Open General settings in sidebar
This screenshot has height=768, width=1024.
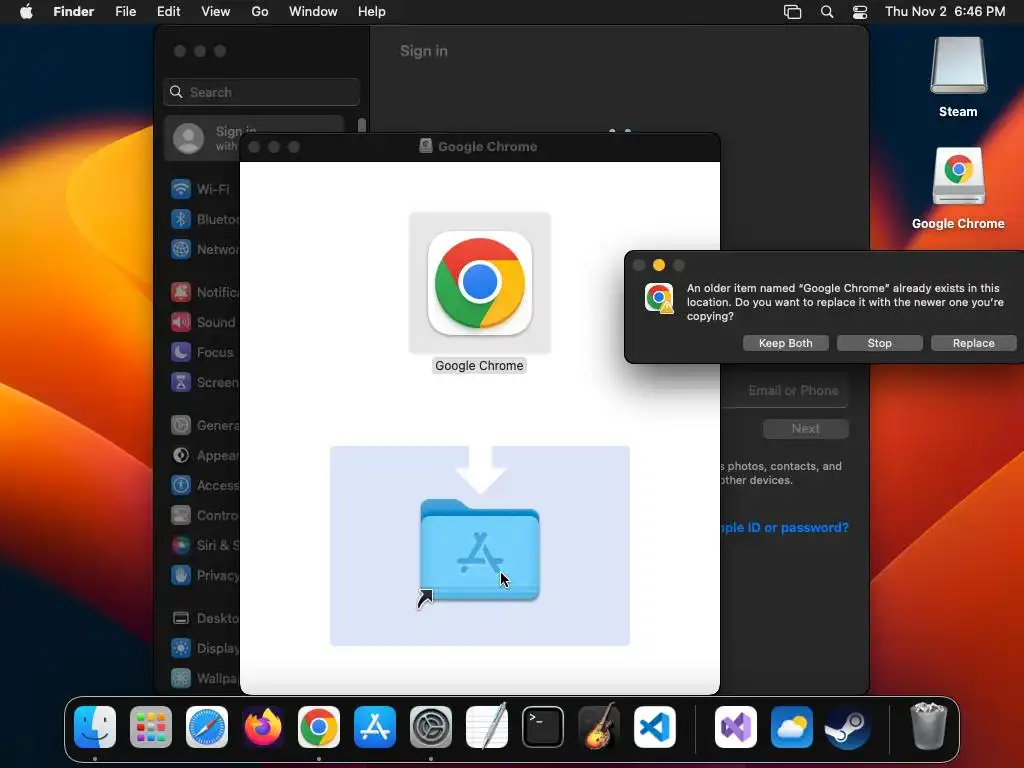(204, 425)
